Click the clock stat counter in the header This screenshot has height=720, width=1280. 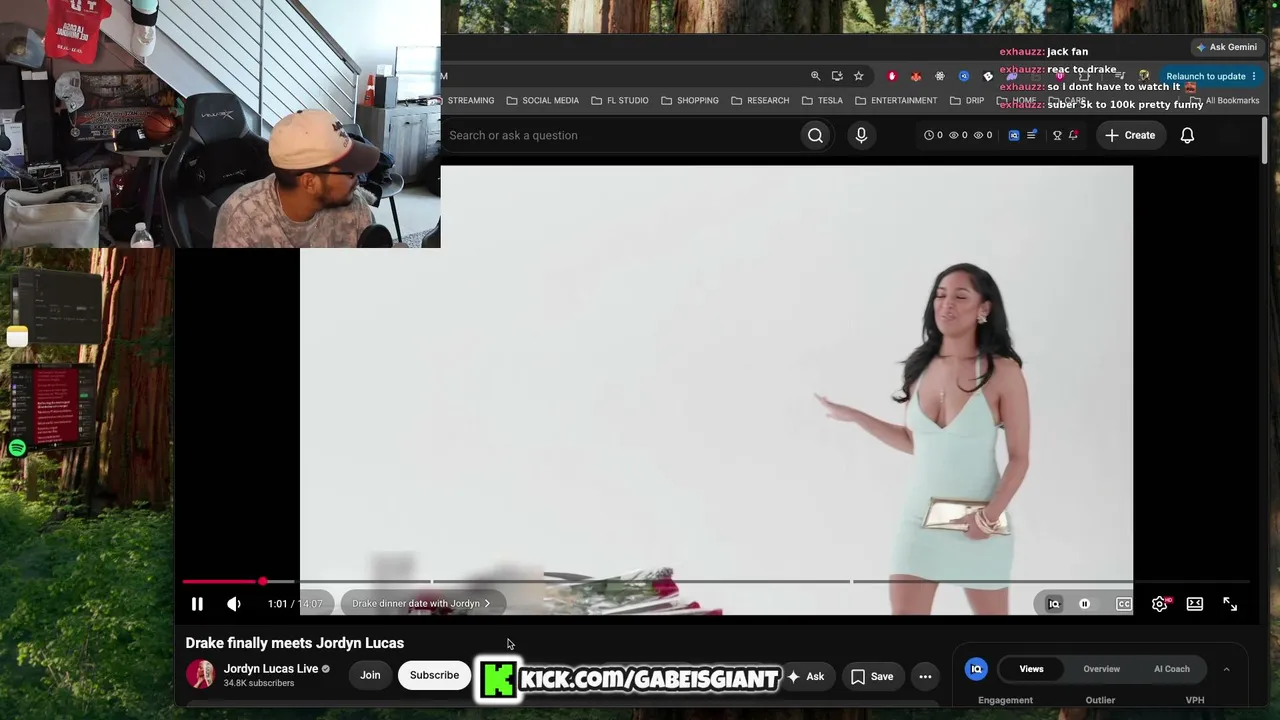pos(933,135)
